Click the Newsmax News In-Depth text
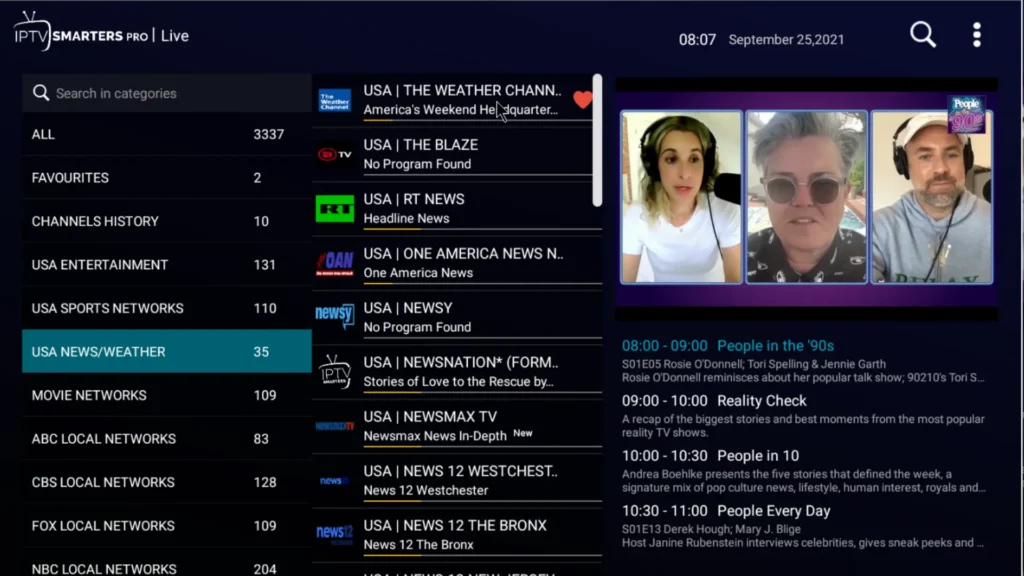Image resolution: width=1024 pixels, height=576 pixels. tap(435, 436)
